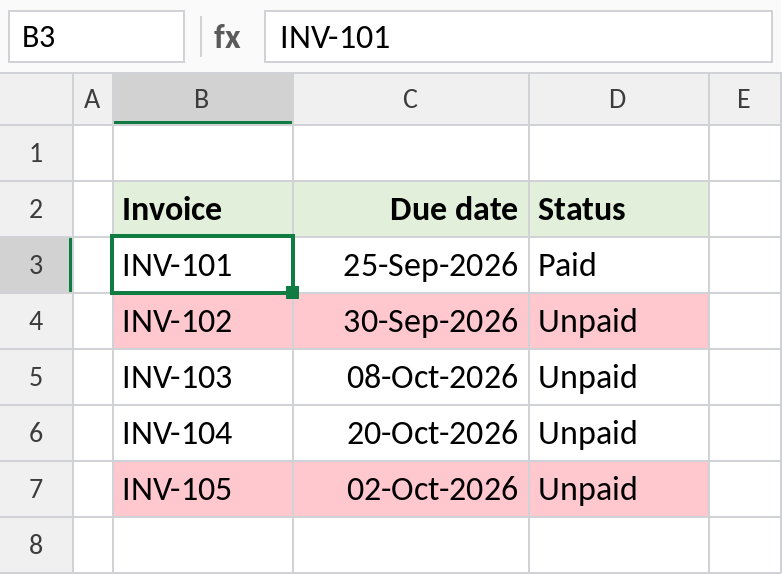Select column A header

tap(93, 99)
